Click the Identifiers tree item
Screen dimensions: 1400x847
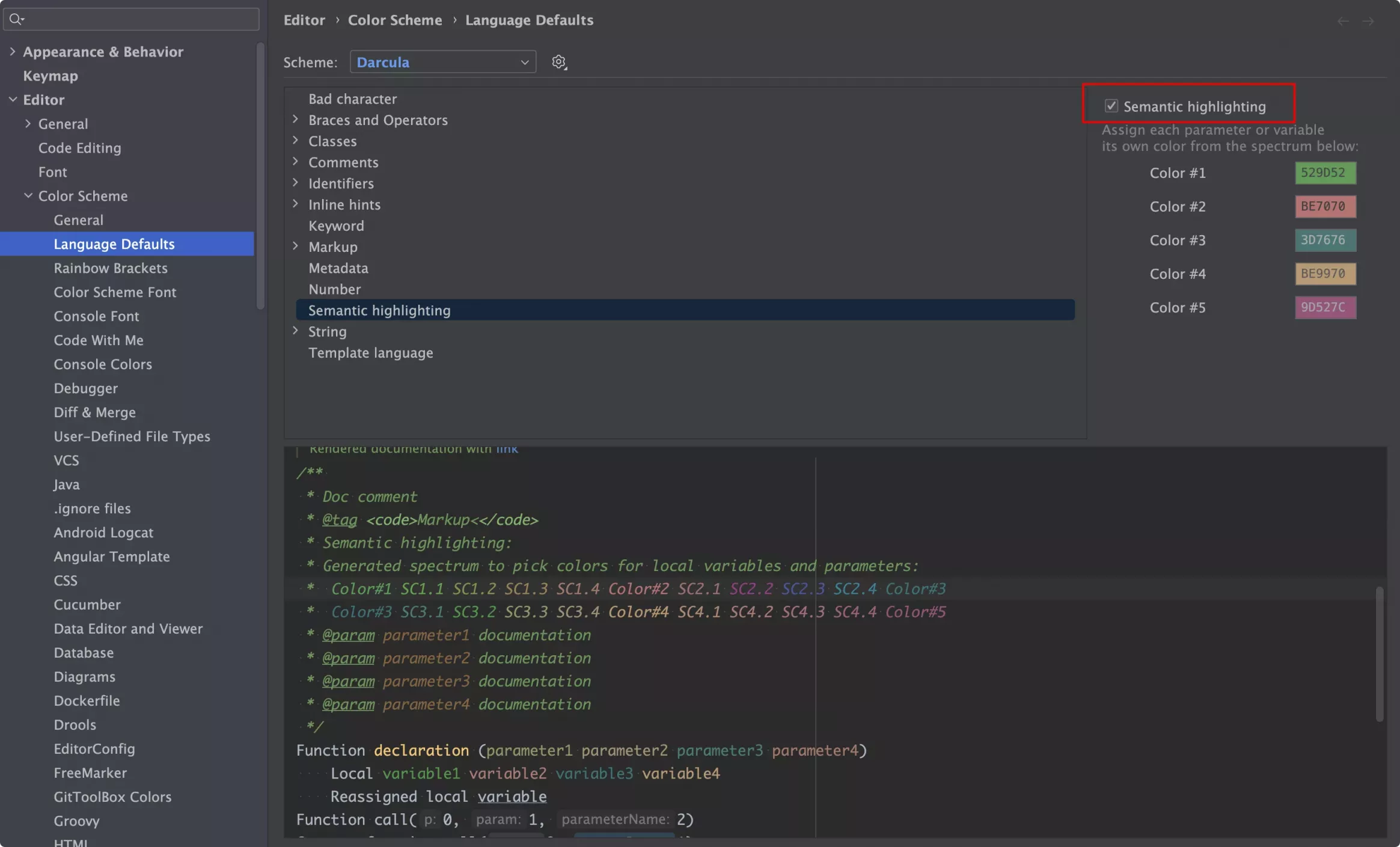(341, 183)
